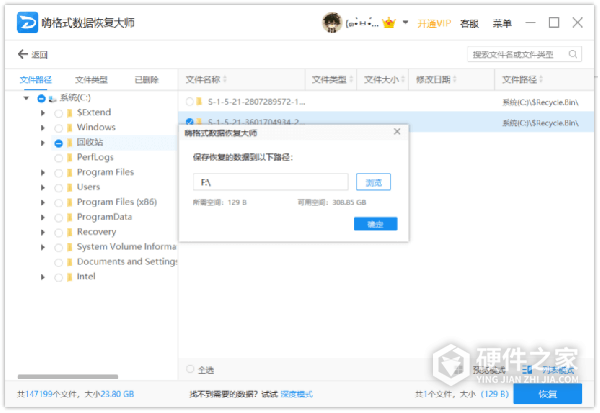Expand Program Files (x86) folder
This screenshot has width=600, height=413.
click(x=43, y=202)
